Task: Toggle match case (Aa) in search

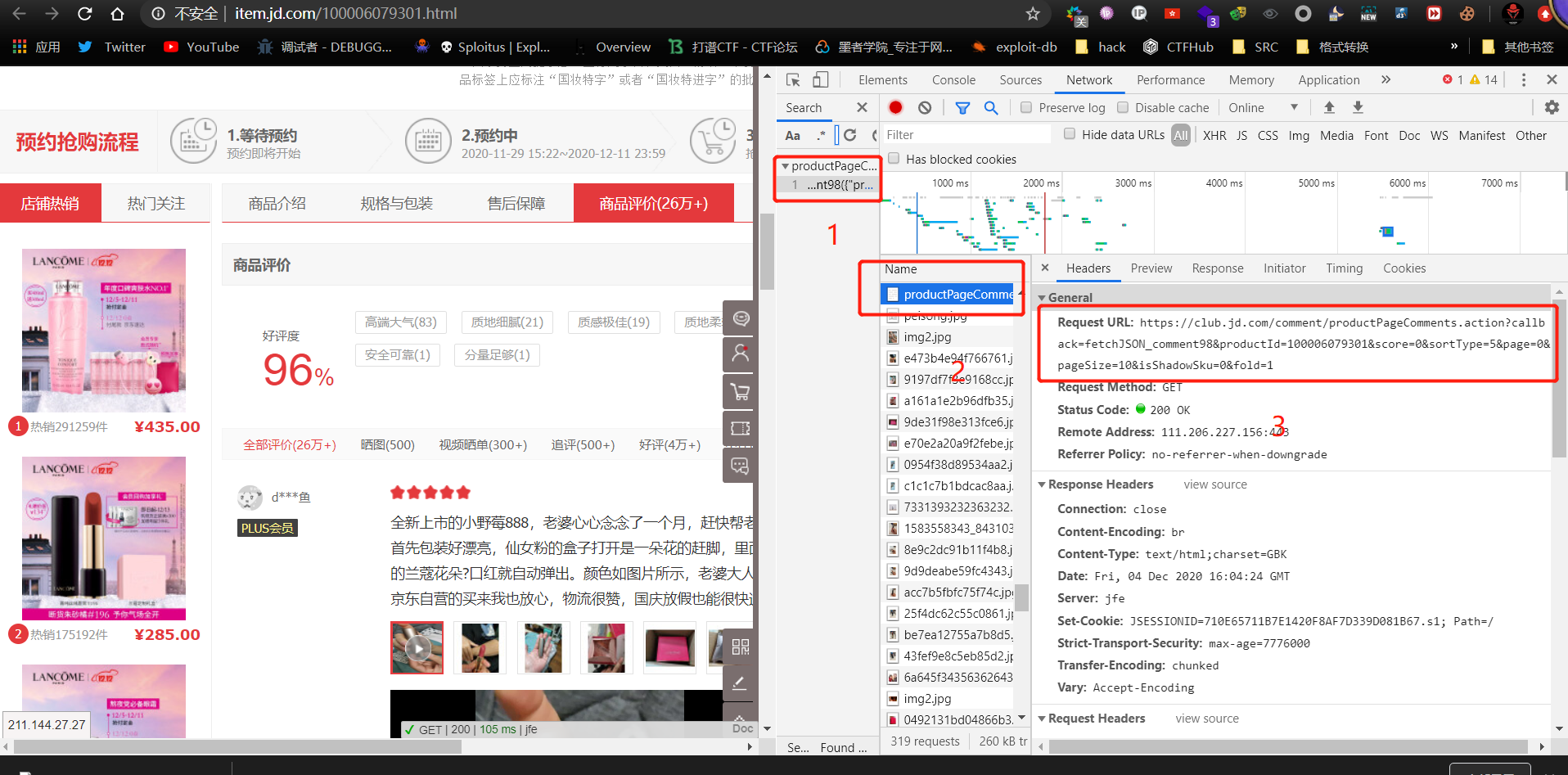Action: (792, 135)
